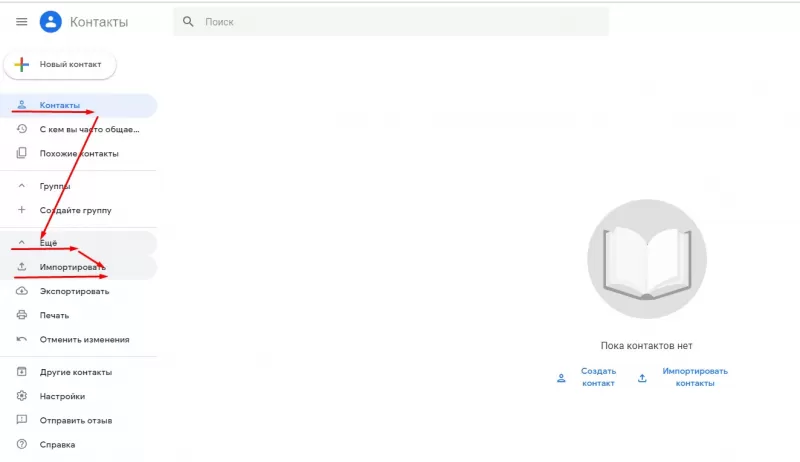This screenshot has height=462, width=800.
Task: Click the person icon next to Создать контакт
Action: [x=561, y=378]
